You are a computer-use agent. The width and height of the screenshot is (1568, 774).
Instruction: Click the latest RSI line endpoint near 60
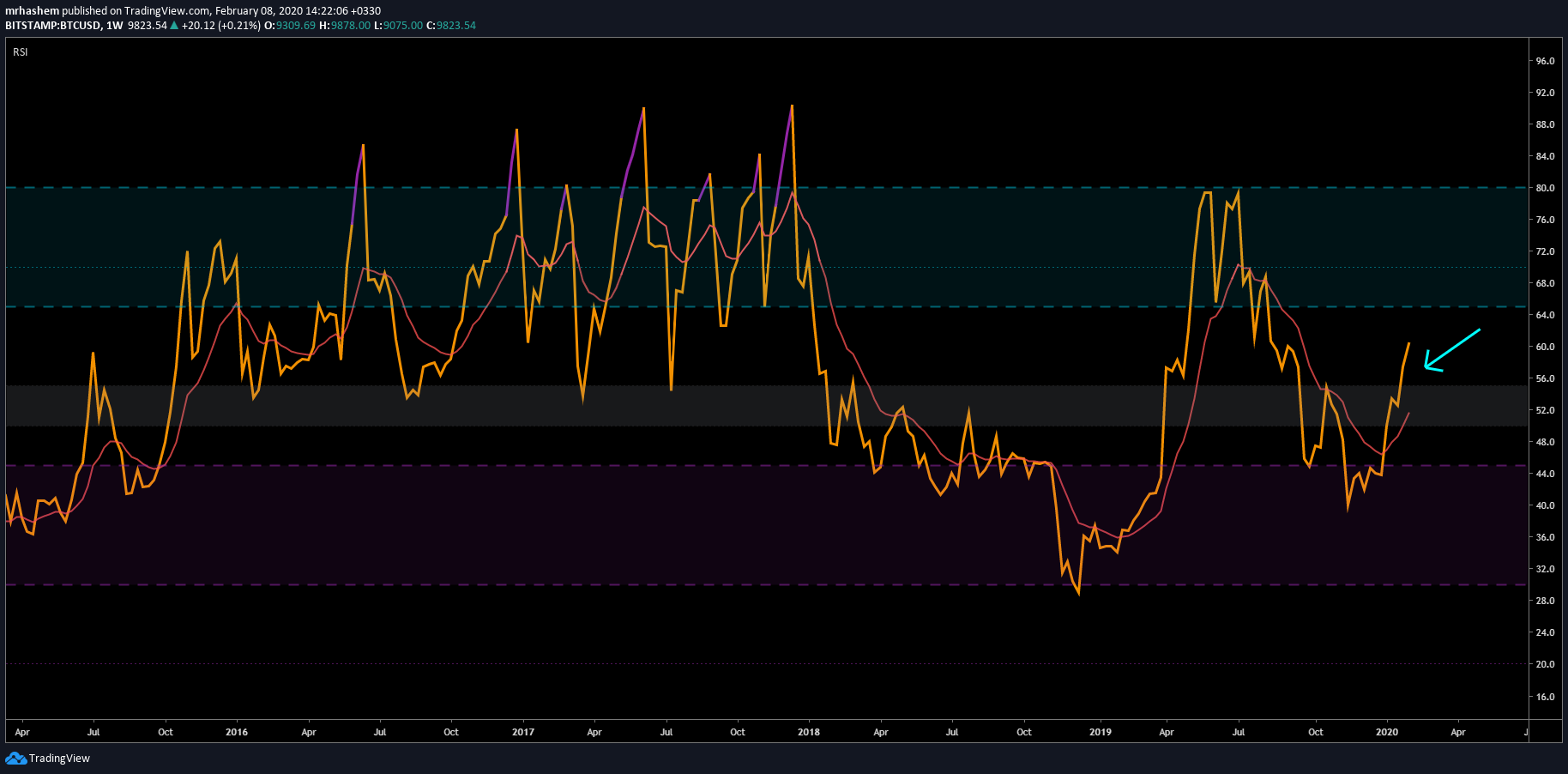point(1408,343)
